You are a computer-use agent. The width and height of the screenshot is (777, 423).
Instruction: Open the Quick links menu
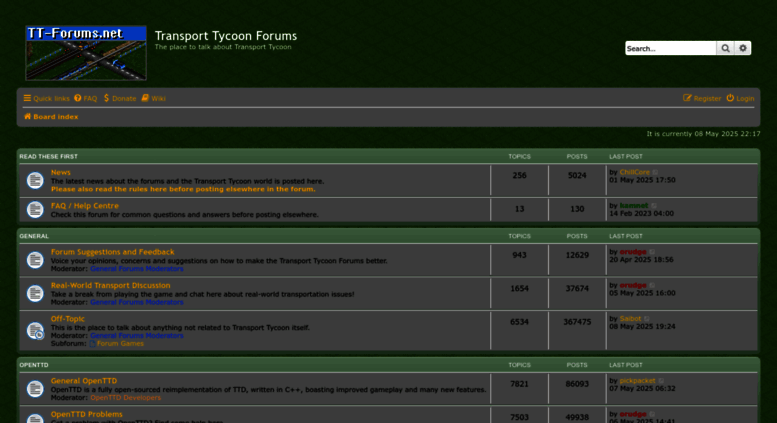47,99
